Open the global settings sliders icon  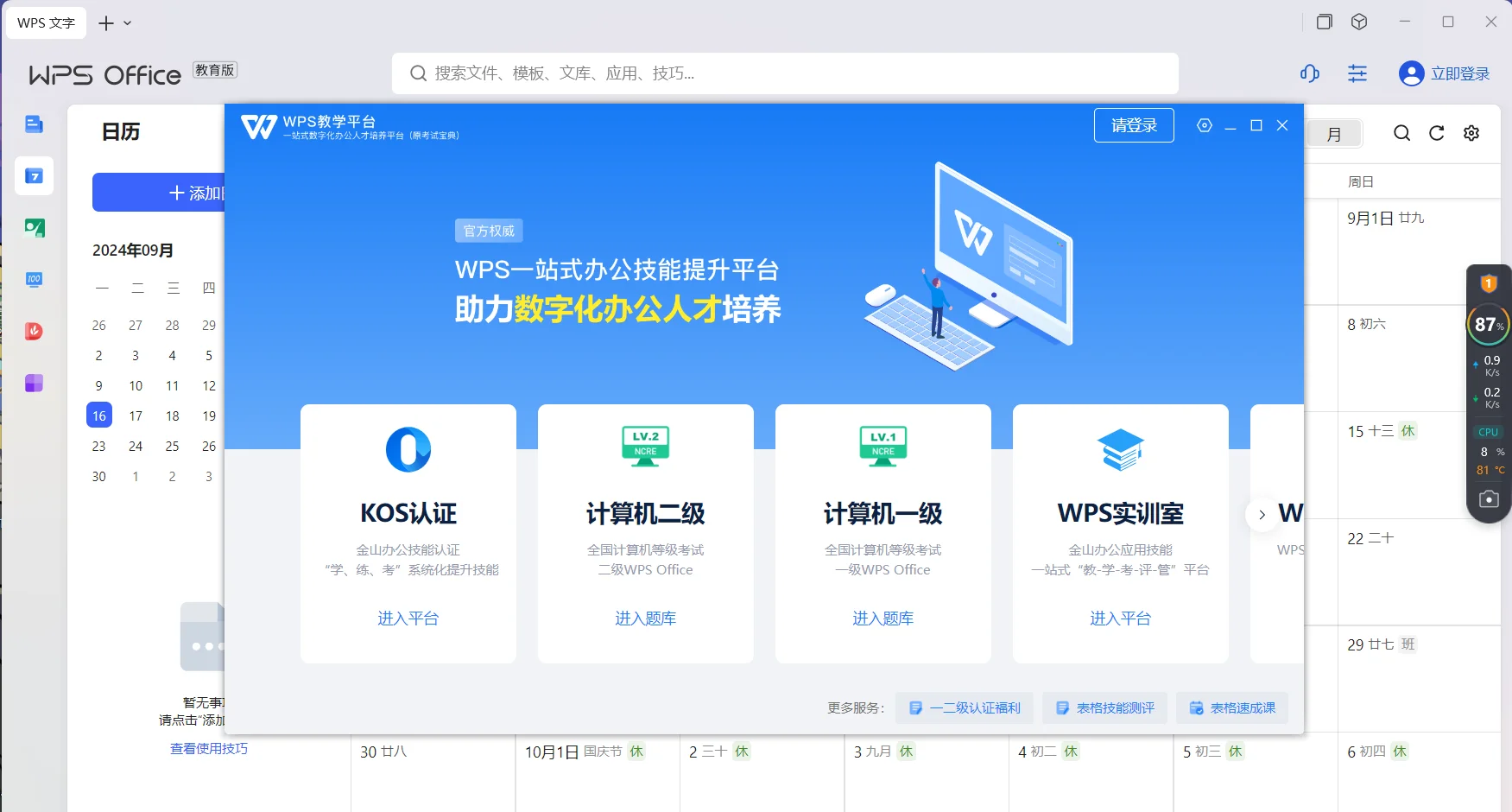pos(1357,73)
